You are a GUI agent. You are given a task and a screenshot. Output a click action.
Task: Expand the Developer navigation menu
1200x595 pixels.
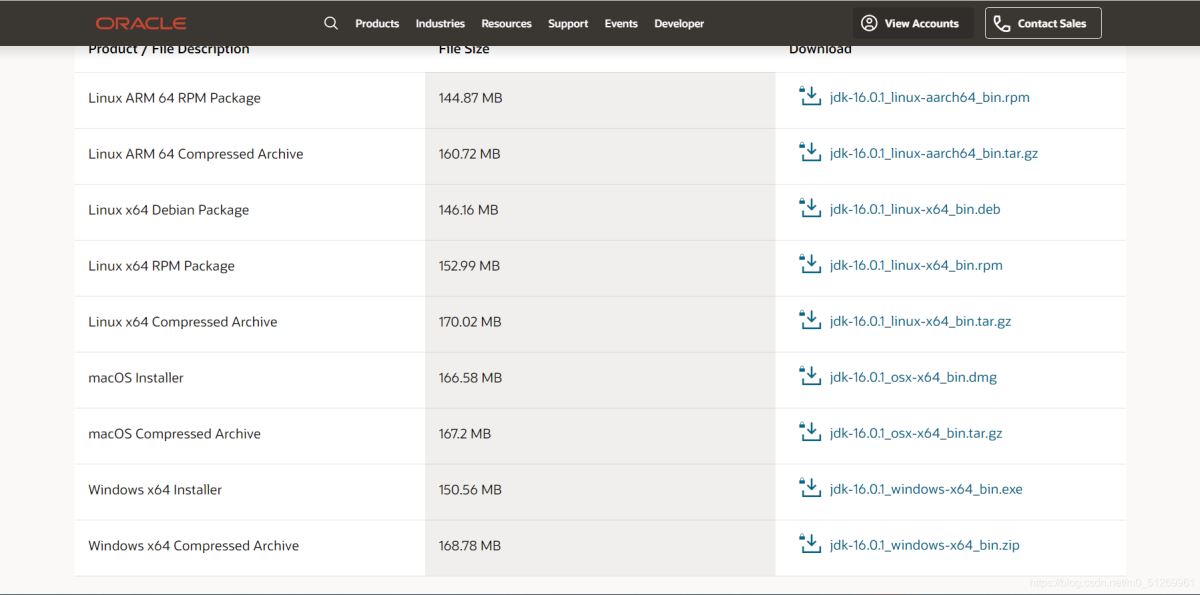pos(679,23)
